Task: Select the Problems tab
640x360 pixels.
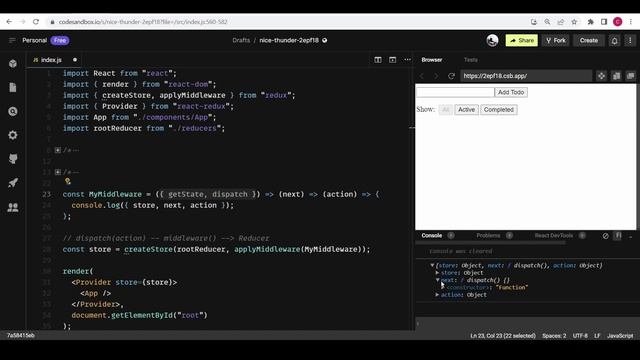Action: point(488,236)
